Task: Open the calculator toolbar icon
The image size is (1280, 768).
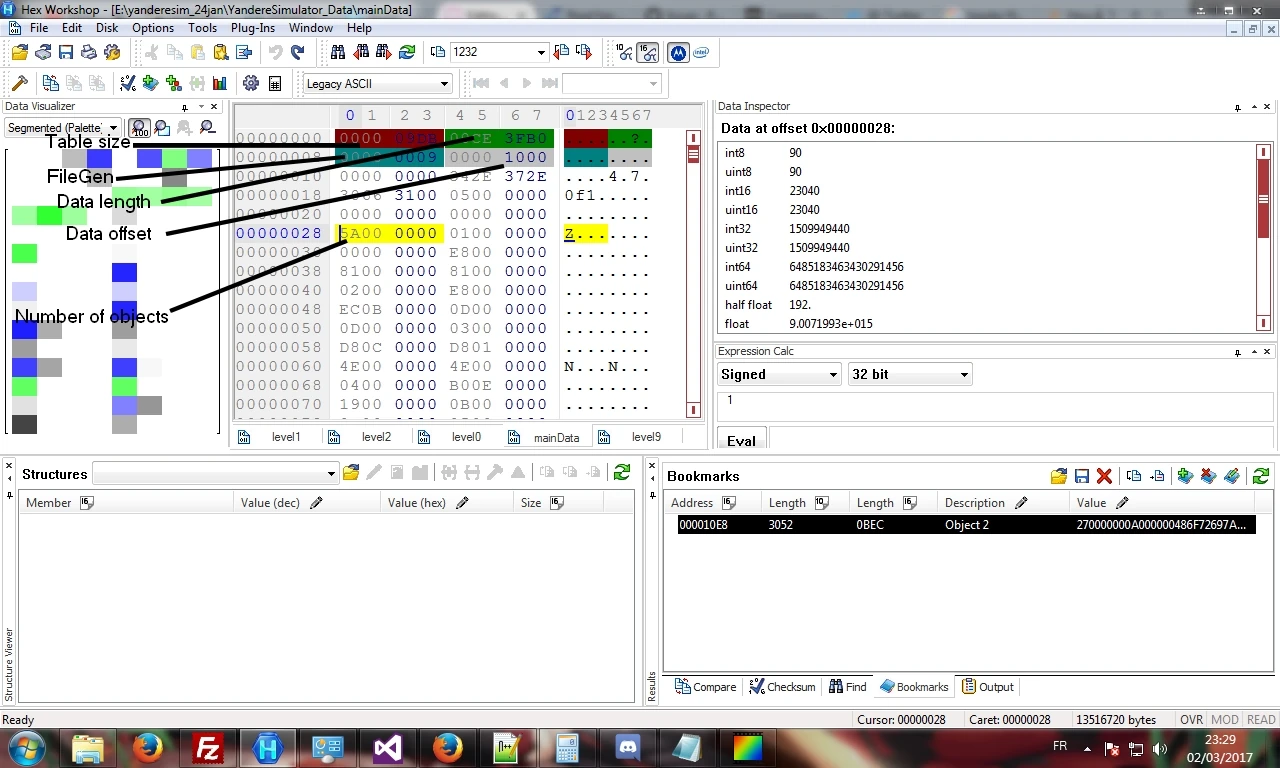Action: [274, 83]
